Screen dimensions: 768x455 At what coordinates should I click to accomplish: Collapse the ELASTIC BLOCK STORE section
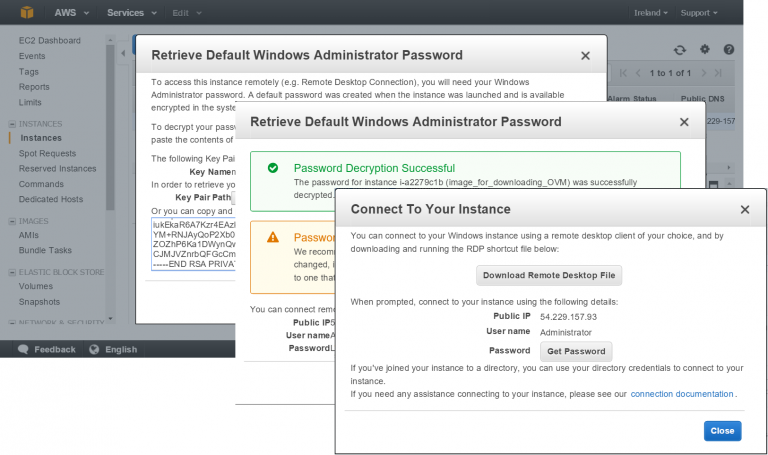[12, 272]
